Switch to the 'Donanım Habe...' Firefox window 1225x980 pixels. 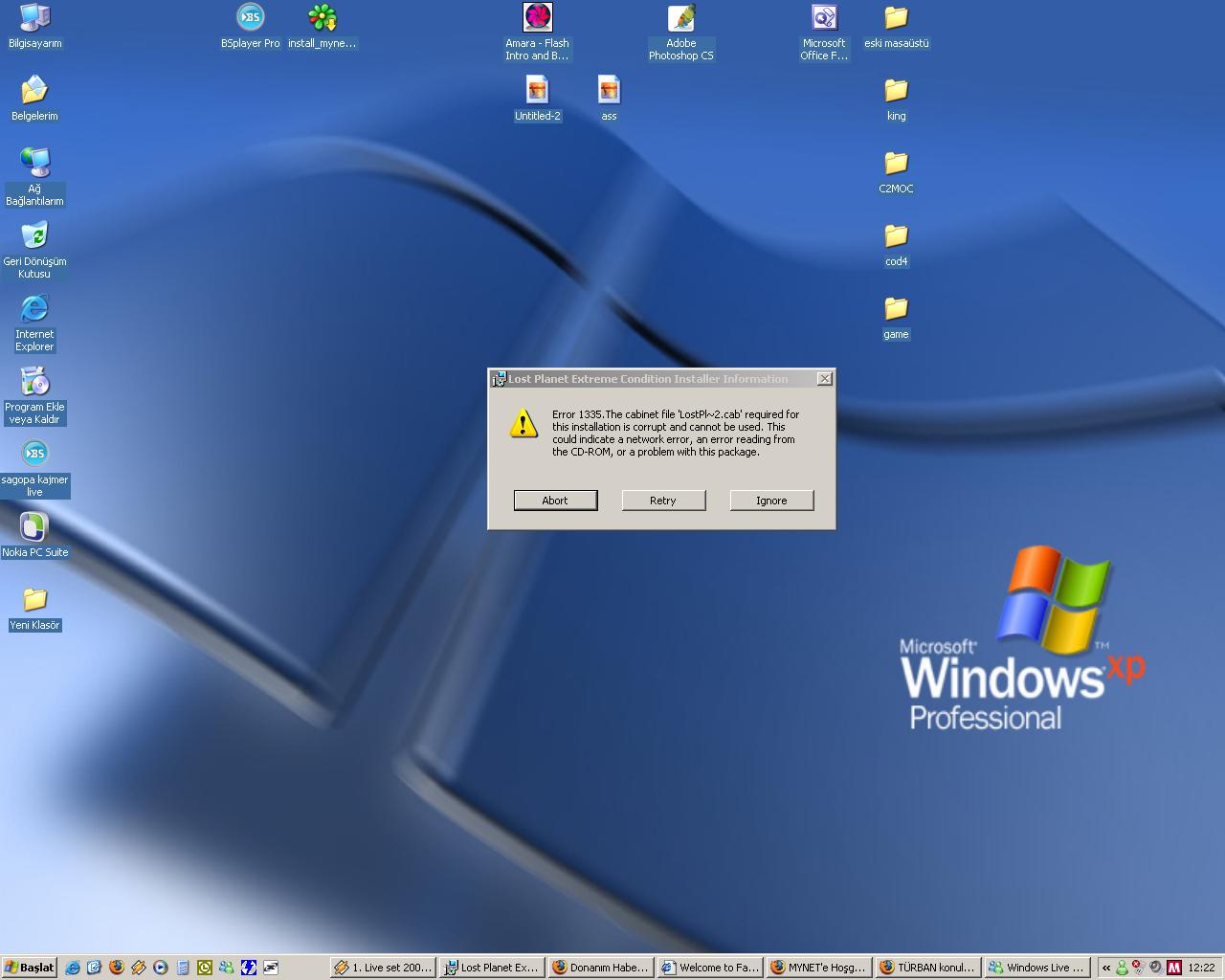click(601, 968)
